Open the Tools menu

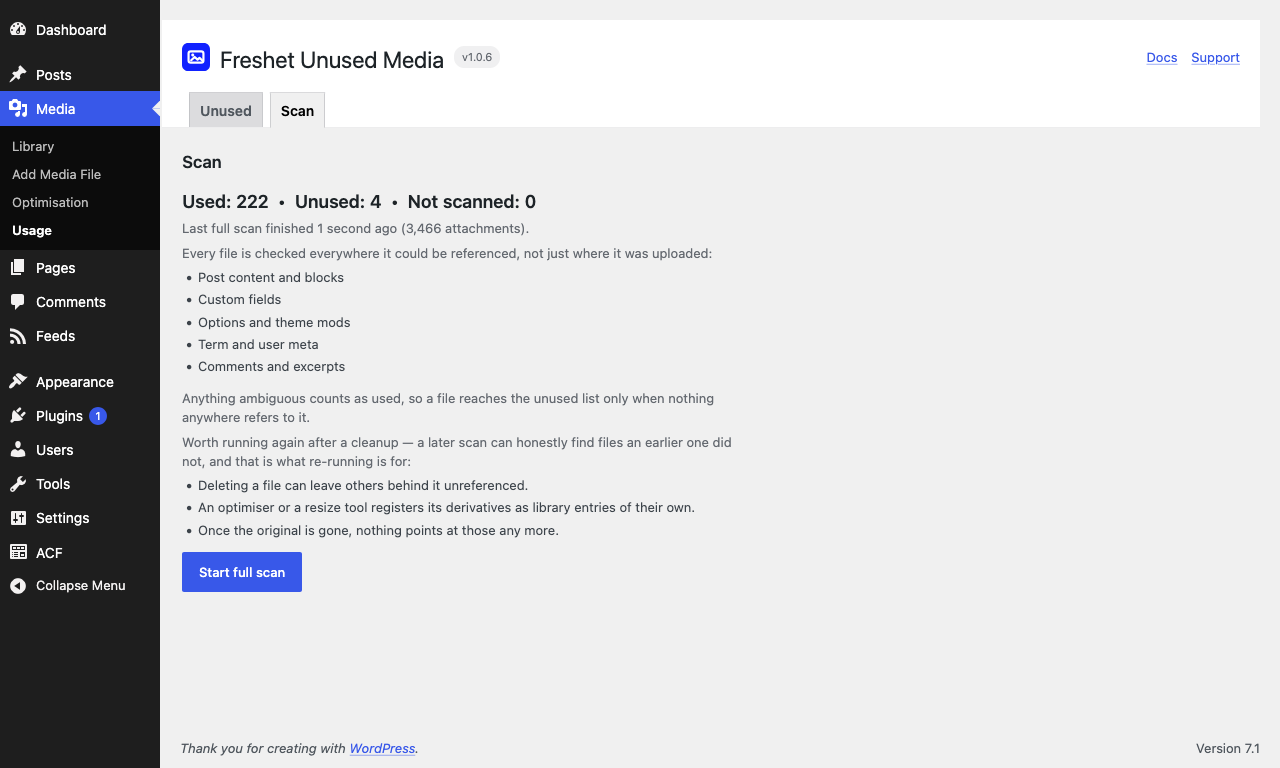80,484
